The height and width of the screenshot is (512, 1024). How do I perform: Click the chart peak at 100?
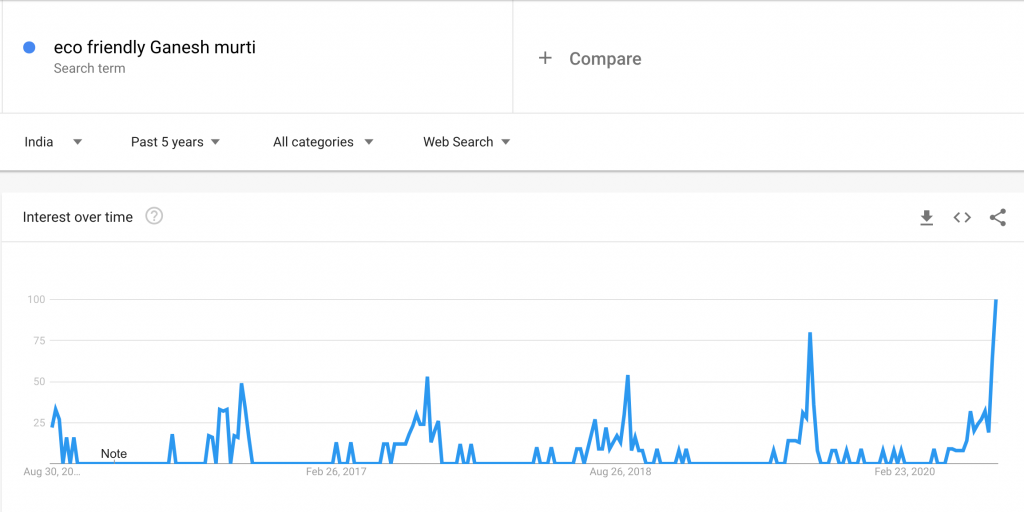(996, 300)
